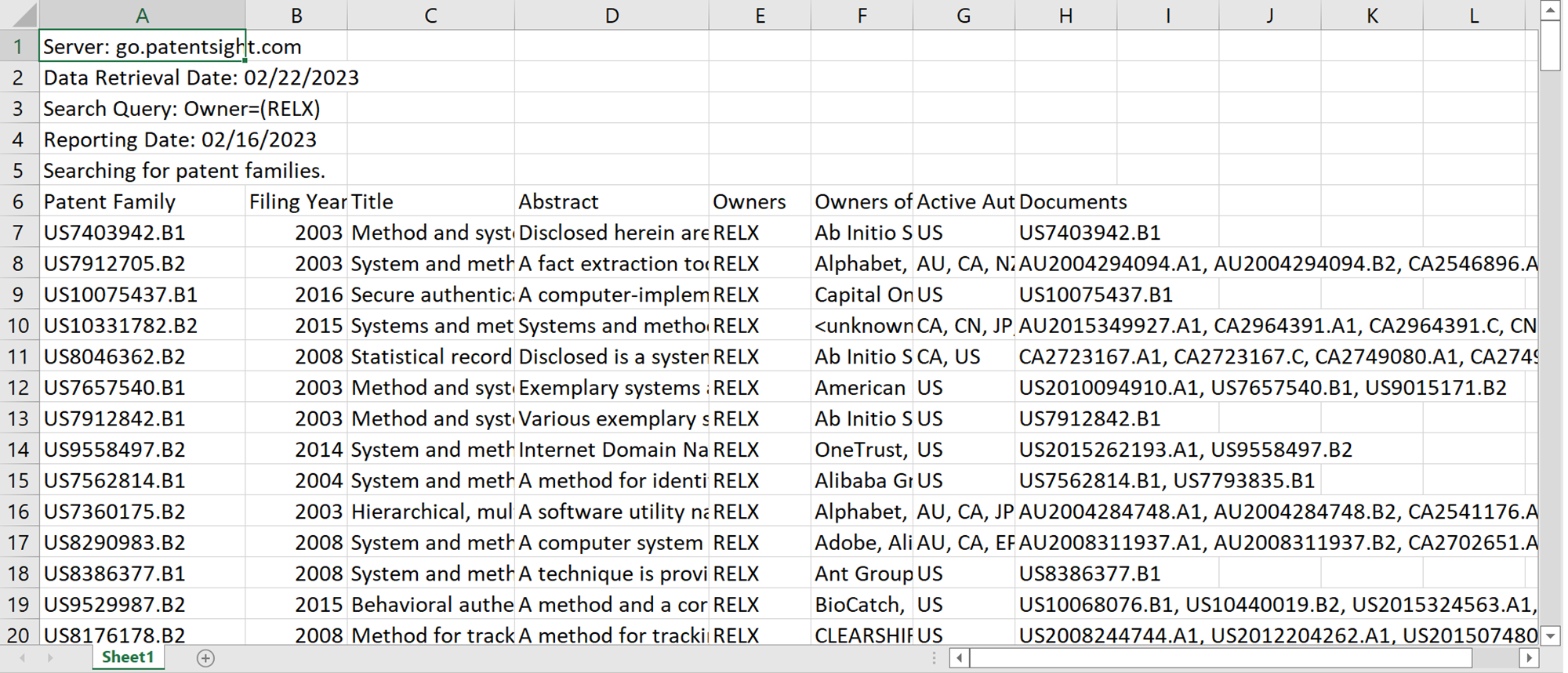Select cell US7912705.B2 in column A
Screen dimensions: 1568x673
click(x=142, y=264)
